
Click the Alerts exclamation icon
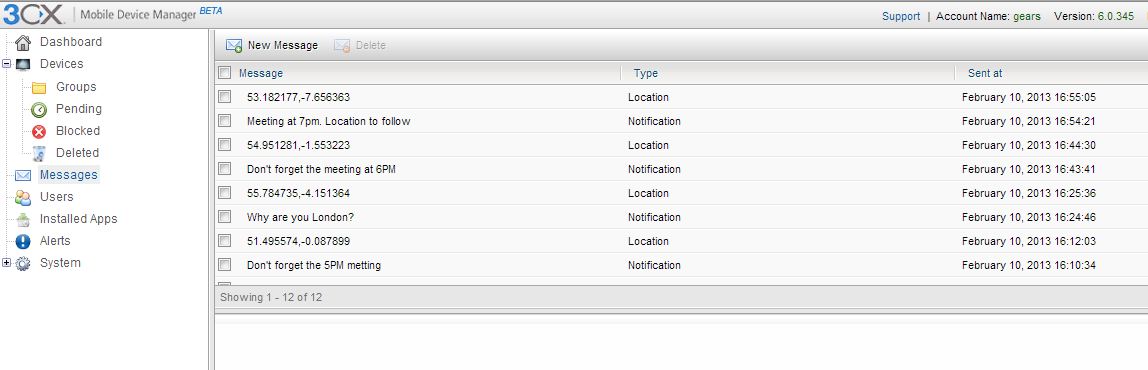(23, 241)
